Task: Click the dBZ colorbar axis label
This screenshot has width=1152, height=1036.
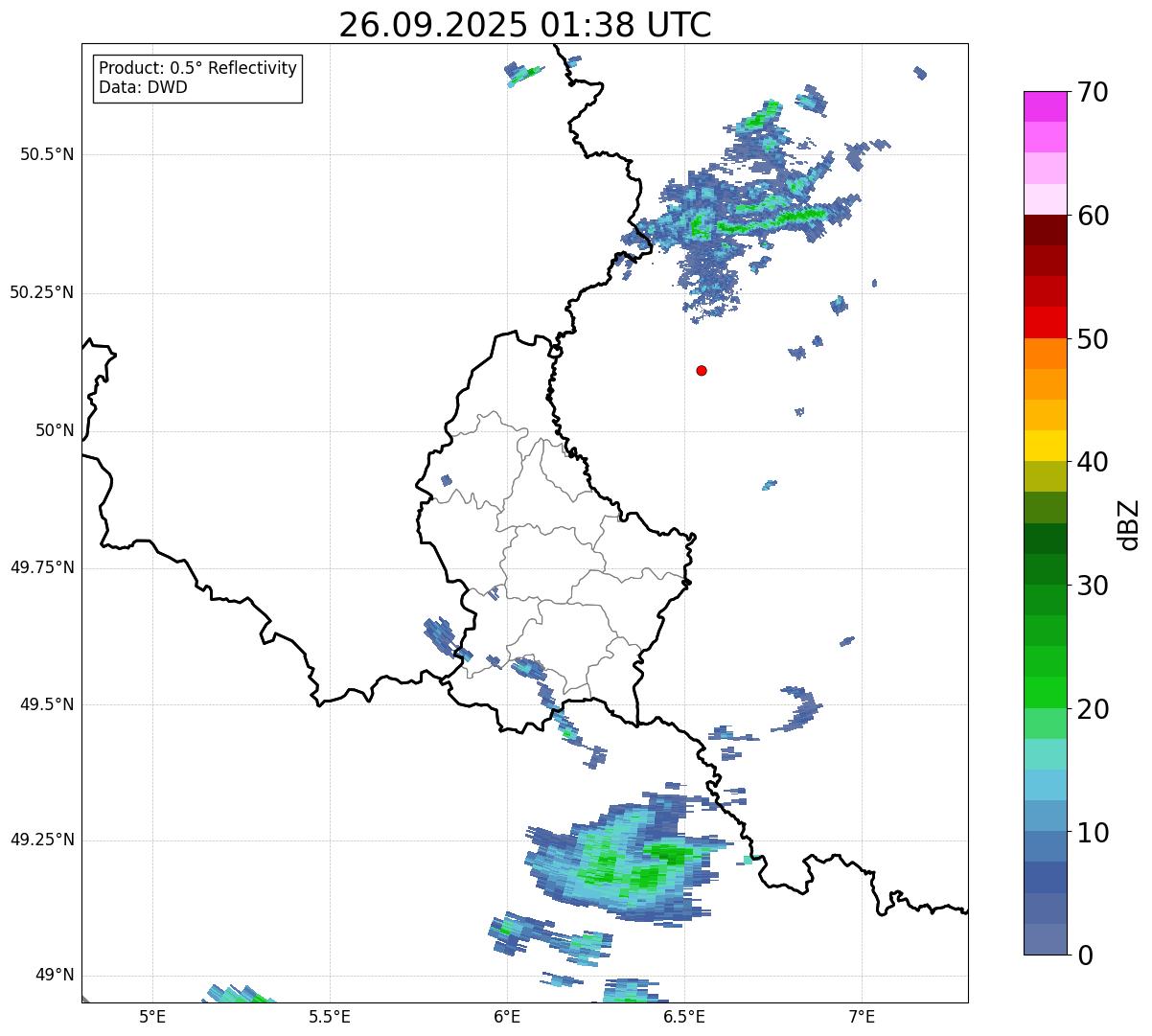Action: tap(1129, 524)
